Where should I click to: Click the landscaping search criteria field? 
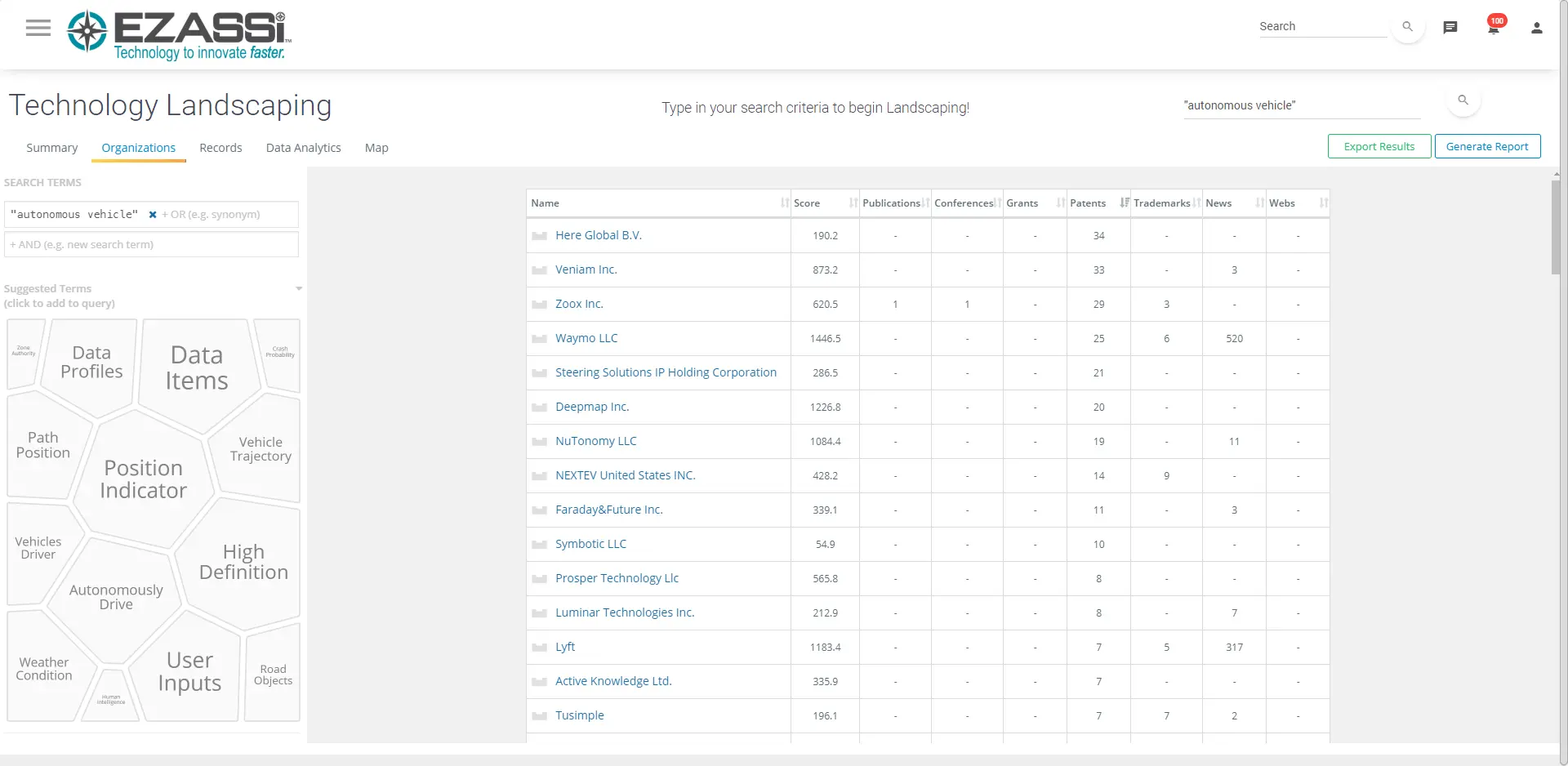(x=1302, y=106)
